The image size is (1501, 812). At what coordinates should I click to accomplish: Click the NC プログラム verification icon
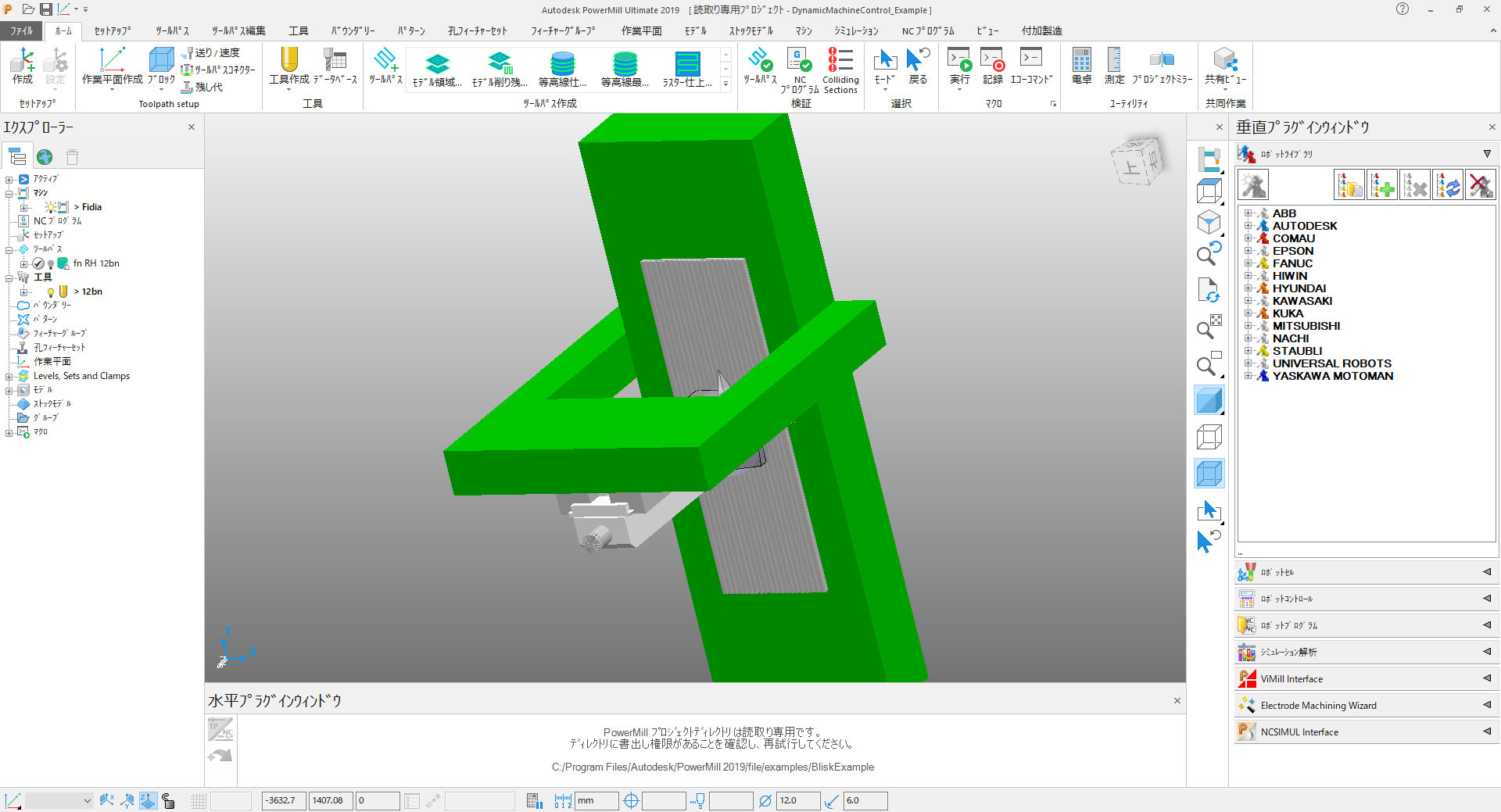800,70
